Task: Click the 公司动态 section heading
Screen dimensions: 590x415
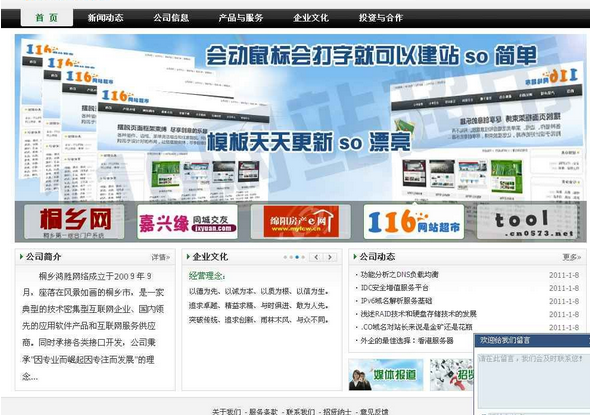Action: point(377,257)
